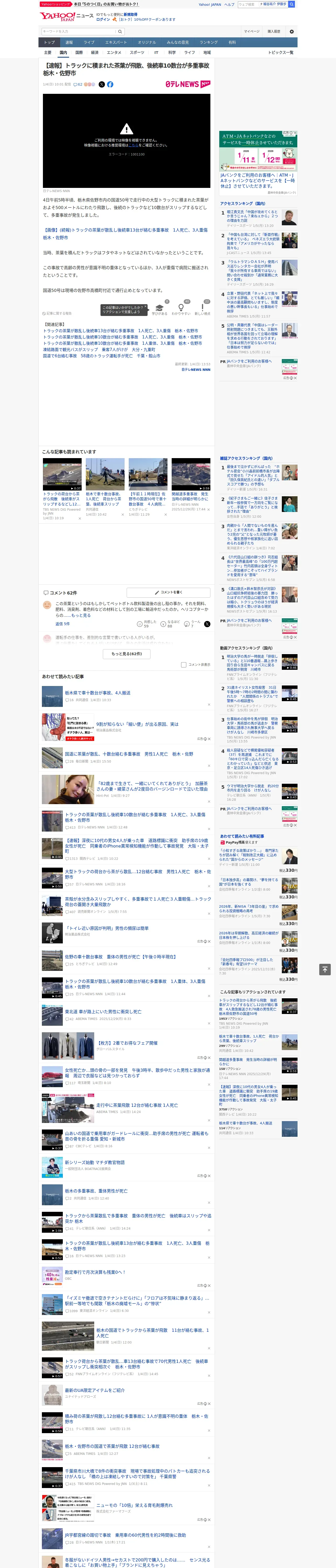
Task: Click the なるほど reaction icon on first comment
Action: click(x=164, y=624)
